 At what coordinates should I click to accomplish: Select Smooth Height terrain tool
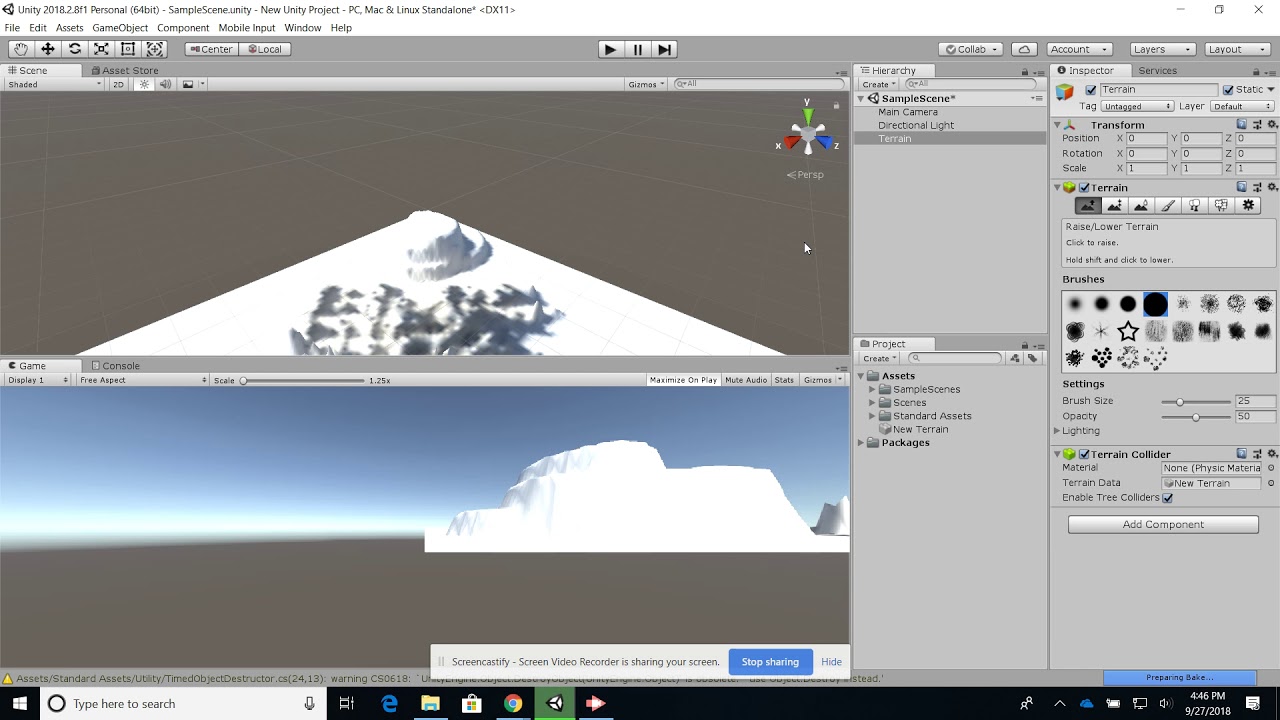pyautogui.click(x=1141, y=205)
